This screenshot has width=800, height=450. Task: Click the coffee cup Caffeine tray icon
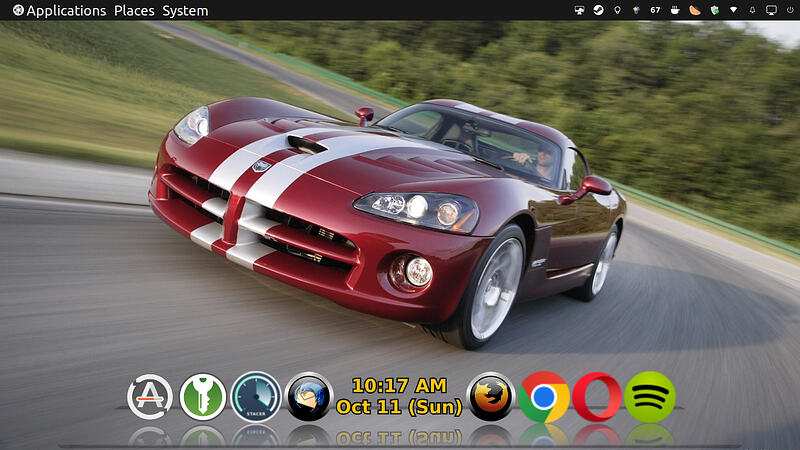(675, 10)
